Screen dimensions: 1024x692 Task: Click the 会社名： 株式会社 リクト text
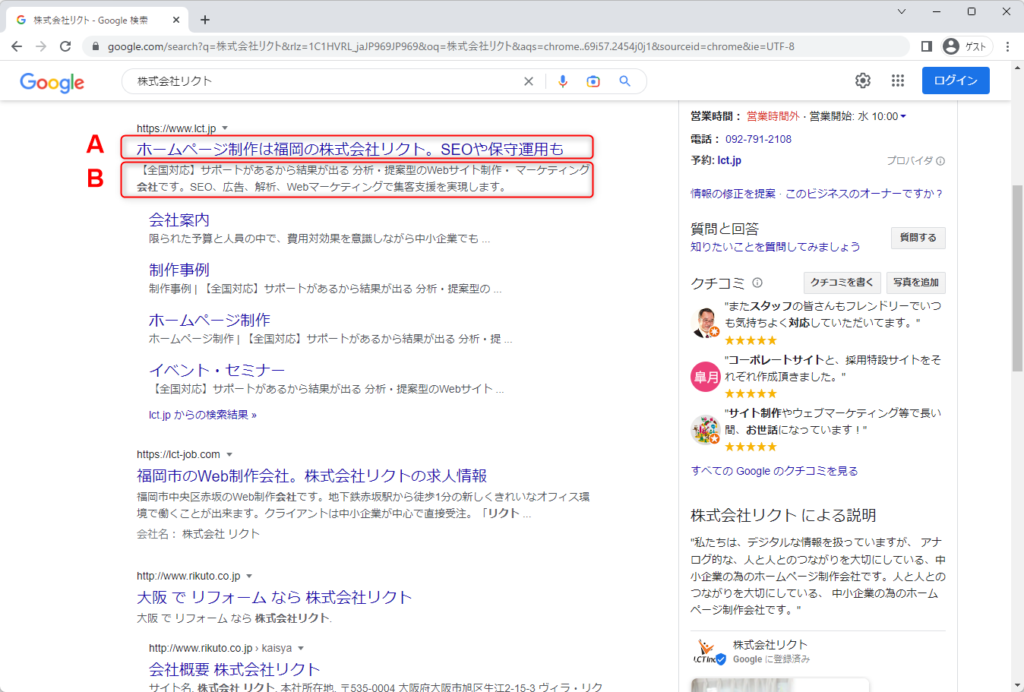[x=198, y=534]
